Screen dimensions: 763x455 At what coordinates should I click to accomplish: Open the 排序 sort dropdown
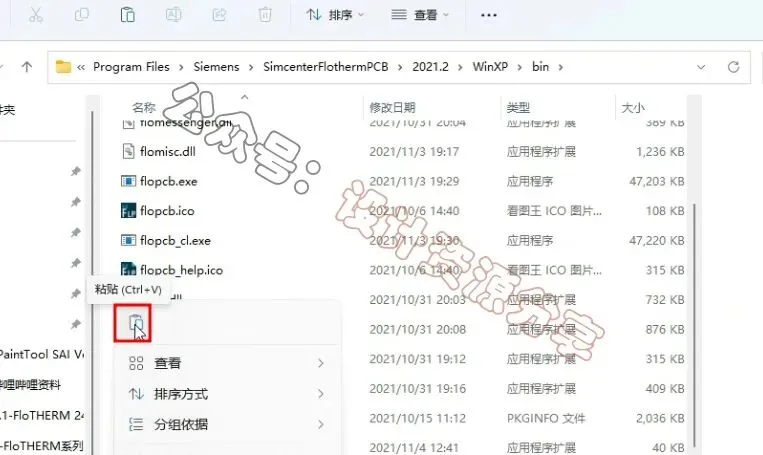pyautogui.click(x=335, y=15)
